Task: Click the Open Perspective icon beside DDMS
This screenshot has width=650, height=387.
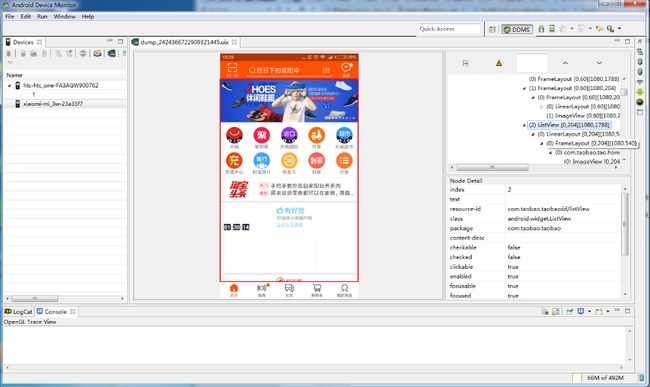Action: pyautogui.click(x=492, y=29)
